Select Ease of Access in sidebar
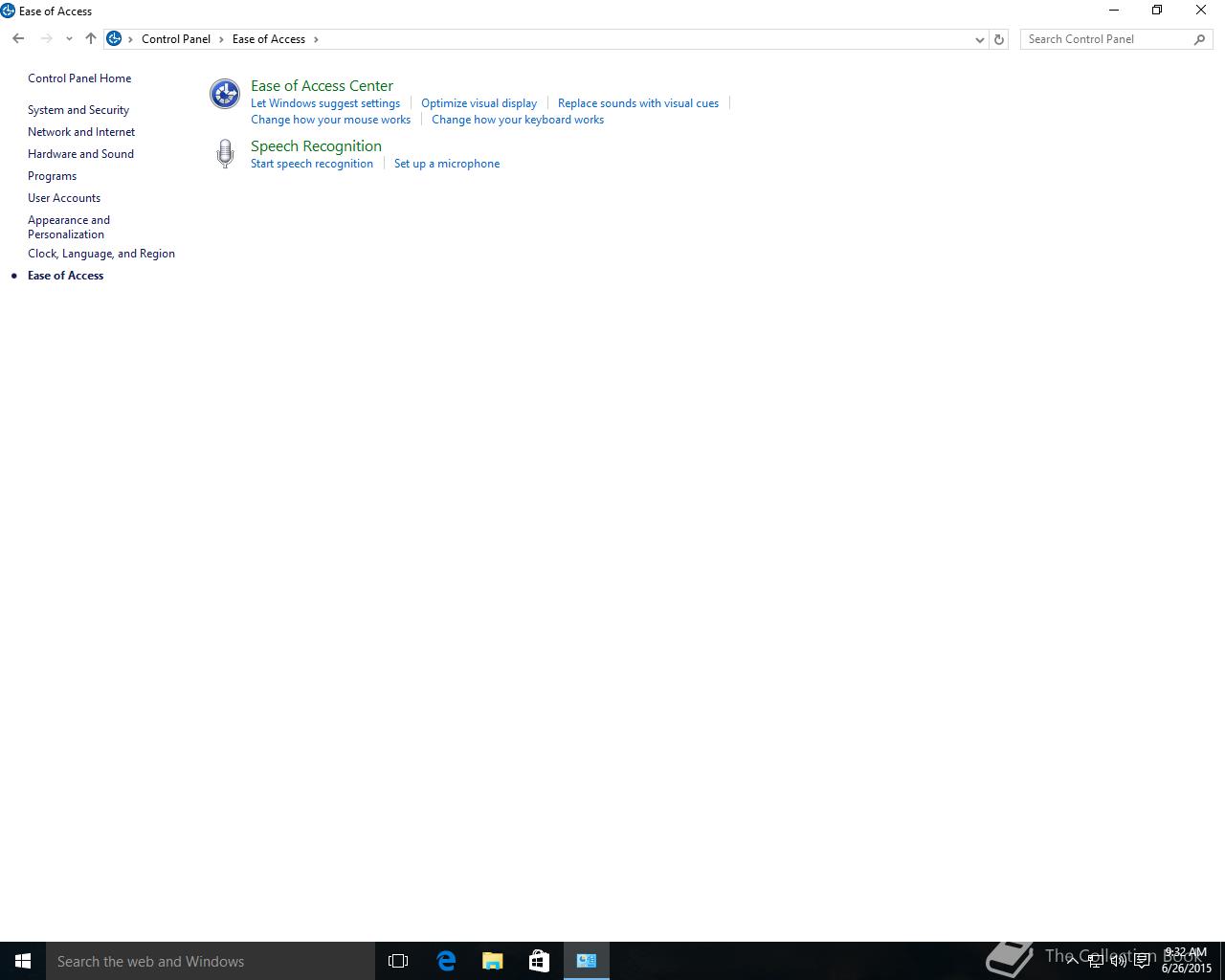This screenshot has height=980, width=1225. [65, 276]
